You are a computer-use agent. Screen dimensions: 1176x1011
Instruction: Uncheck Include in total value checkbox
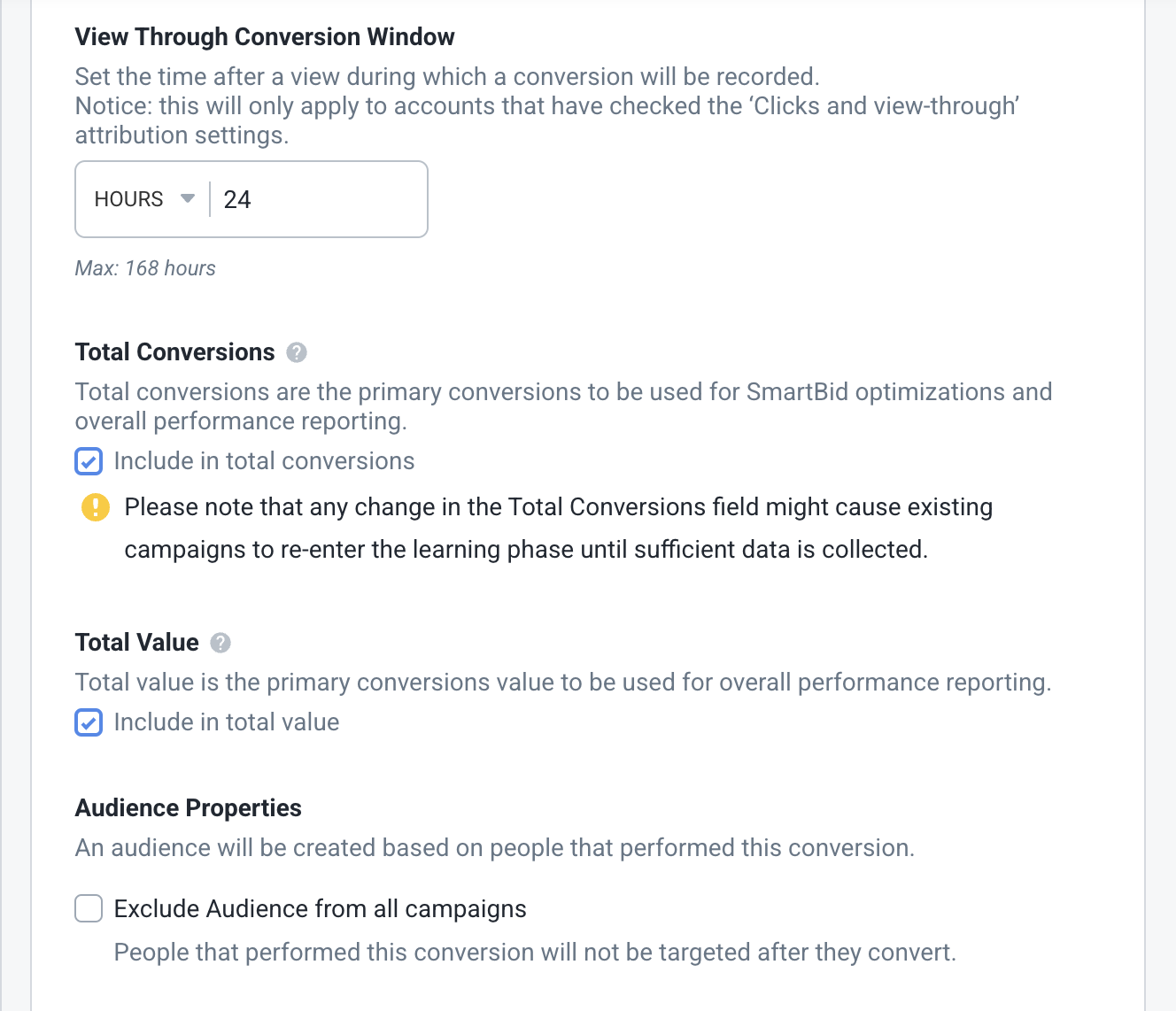(89, 722)
